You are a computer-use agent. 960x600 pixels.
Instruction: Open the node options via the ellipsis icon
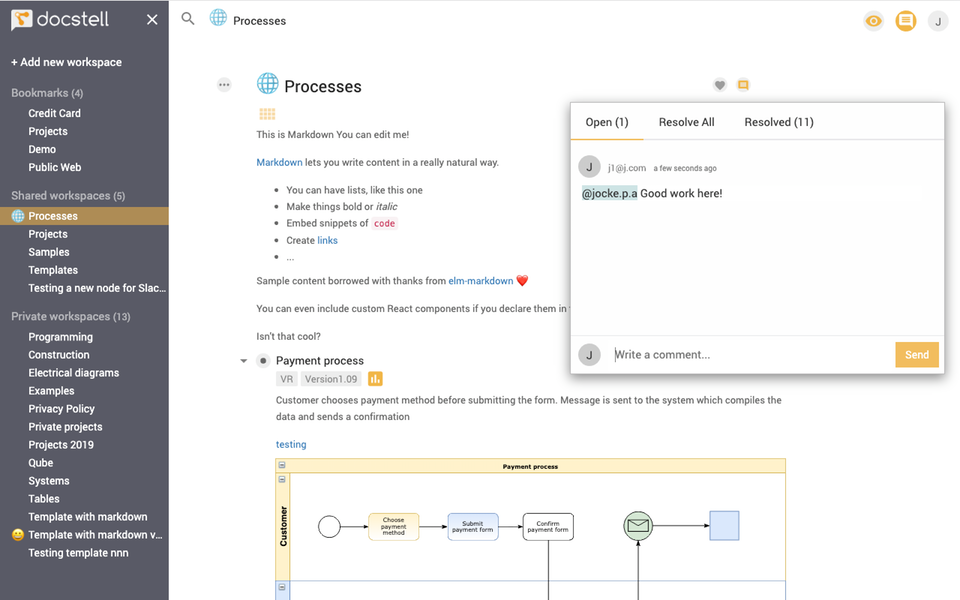[x=224, y=84]
